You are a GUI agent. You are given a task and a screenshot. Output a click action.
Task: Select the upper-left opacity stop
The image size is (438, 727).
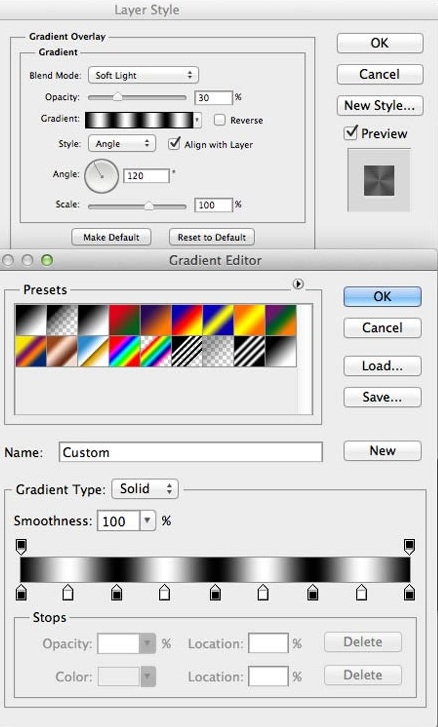[x=21, y=547]
